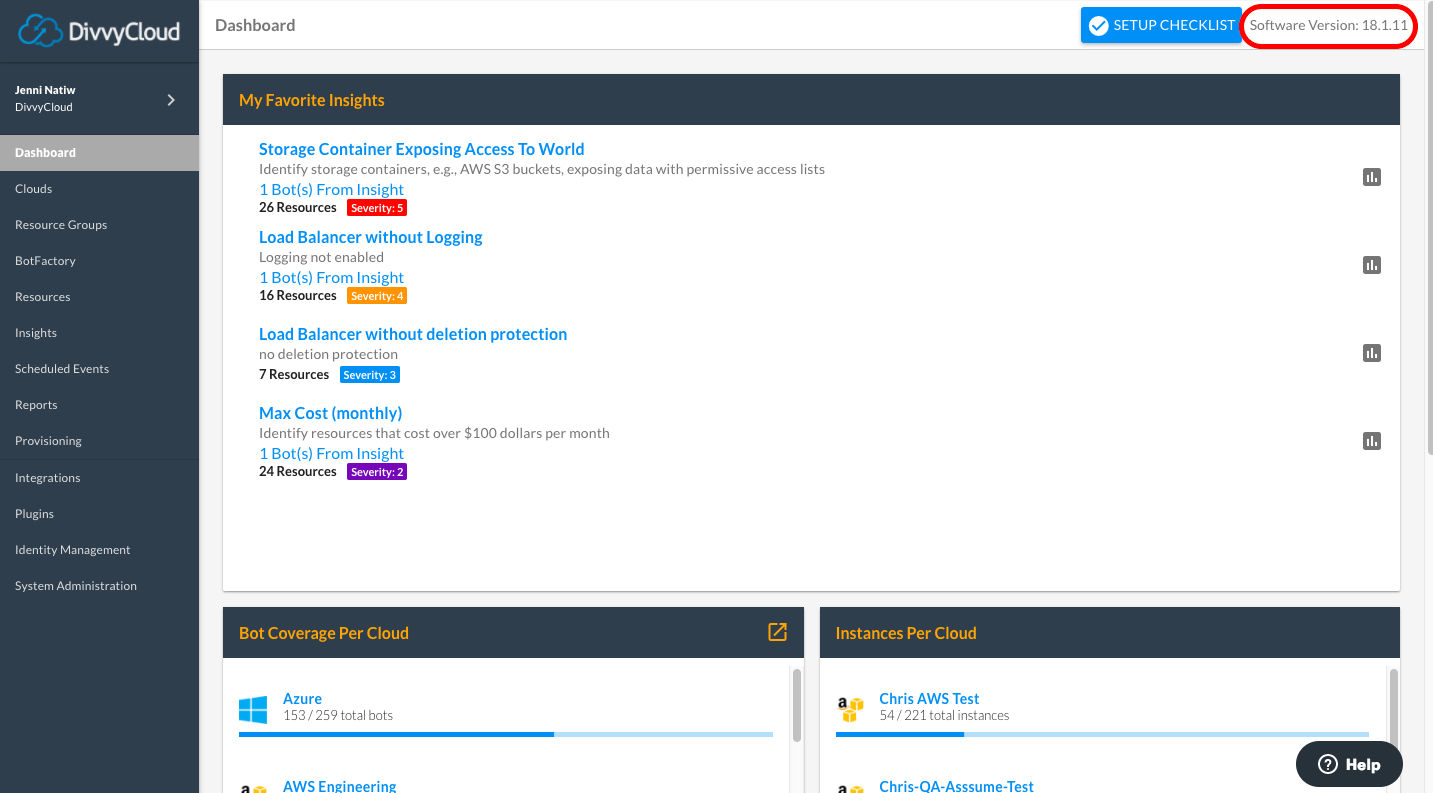Click the 54 / 221 total instances text

(944, 716)
